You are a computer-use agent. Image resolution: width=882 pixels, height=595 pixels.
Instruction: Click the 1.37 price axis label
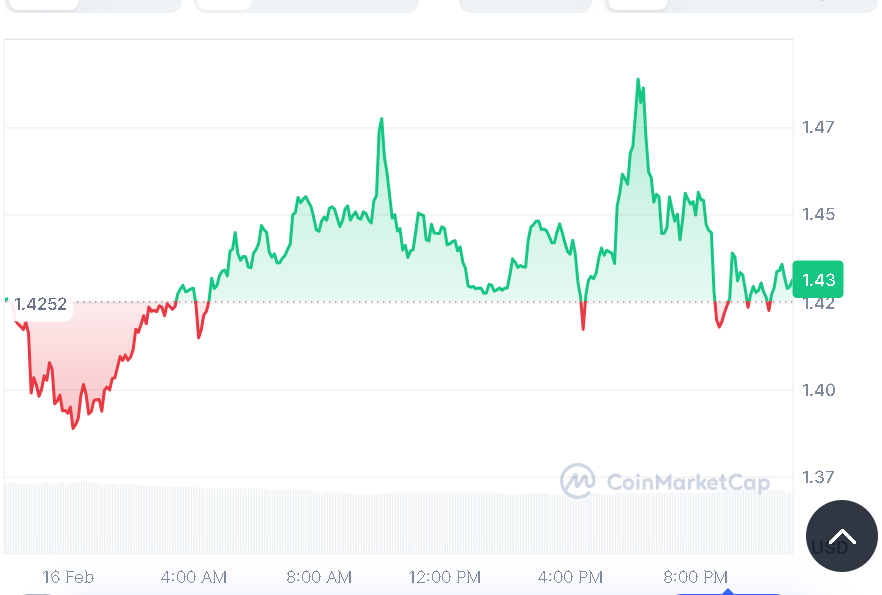click(818, 477)
